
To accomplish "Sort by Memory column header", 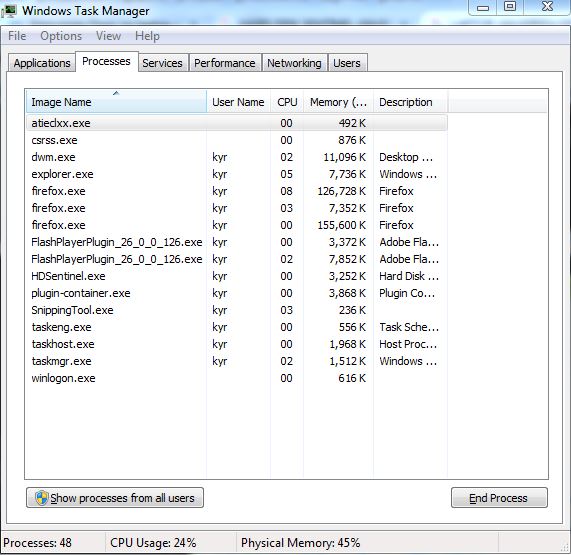I will pos(338,102).
